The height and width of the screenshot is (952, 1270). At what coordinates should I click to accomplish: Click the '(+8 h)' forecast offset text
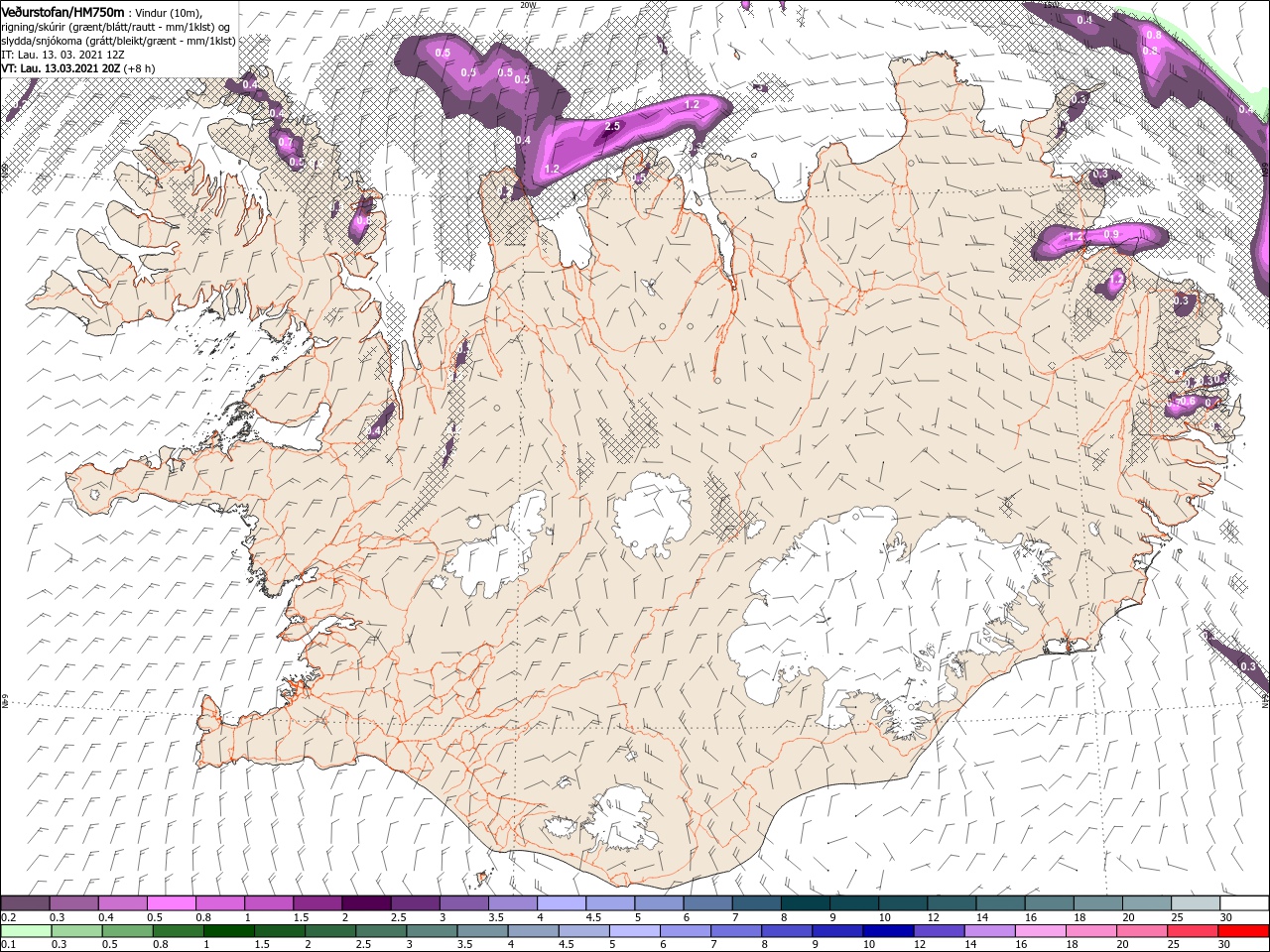pos(140,68)
